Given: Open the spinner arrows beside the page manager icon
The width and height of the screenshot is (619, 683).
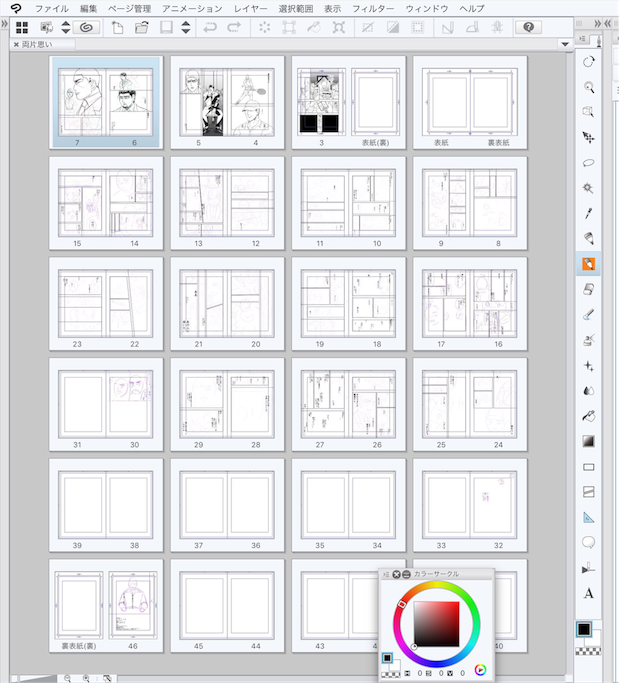Looking at the screenshot, I should click(65, 27).
